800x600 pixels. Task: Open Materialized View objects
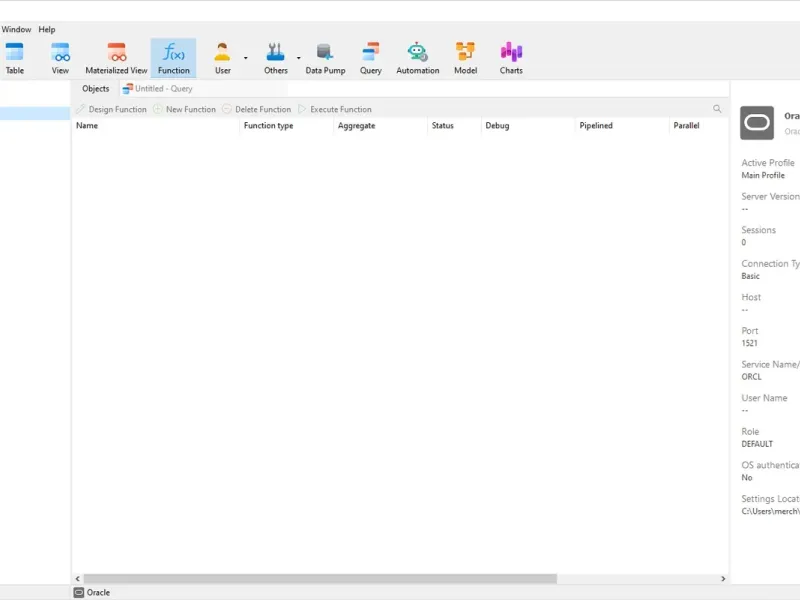[x=116, y=58]
